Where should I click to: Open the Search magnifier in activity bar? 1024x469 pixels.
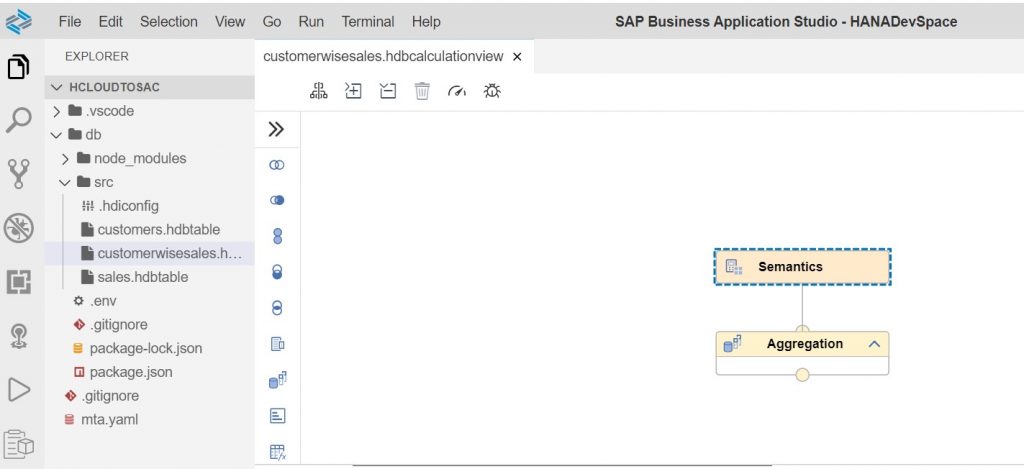(x=19, y=120)
